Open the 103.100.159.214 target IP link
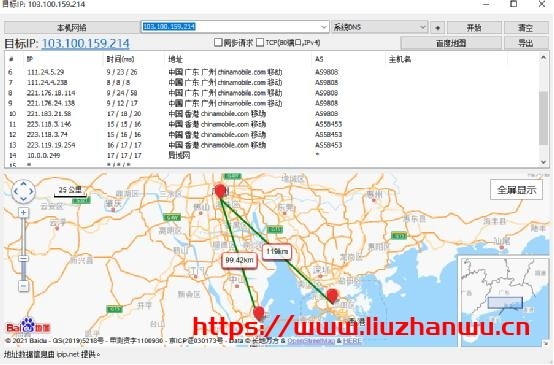 [x=86, y=43]
